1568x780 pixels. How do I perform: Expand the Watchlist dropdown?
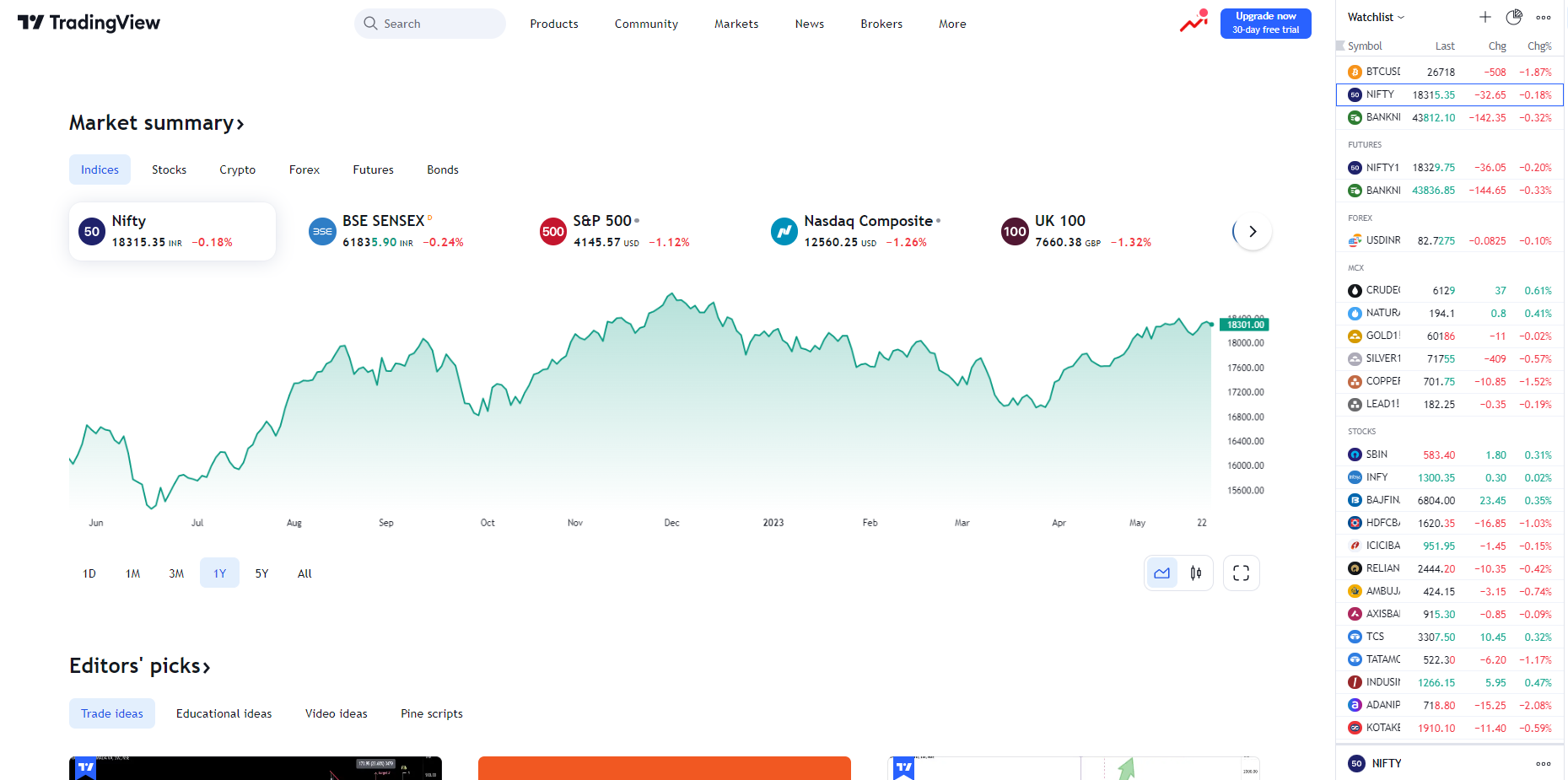point(1376,17)
